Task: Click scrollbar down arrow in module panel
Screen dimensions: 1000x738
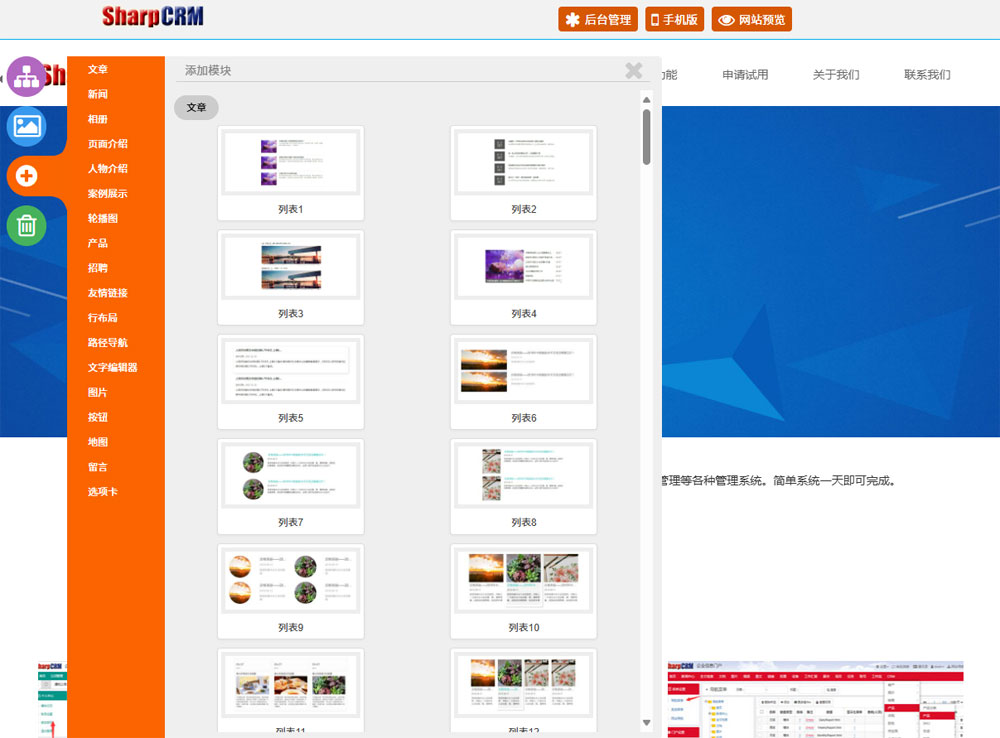Action: pyautogui.click(x=647, y=722)
